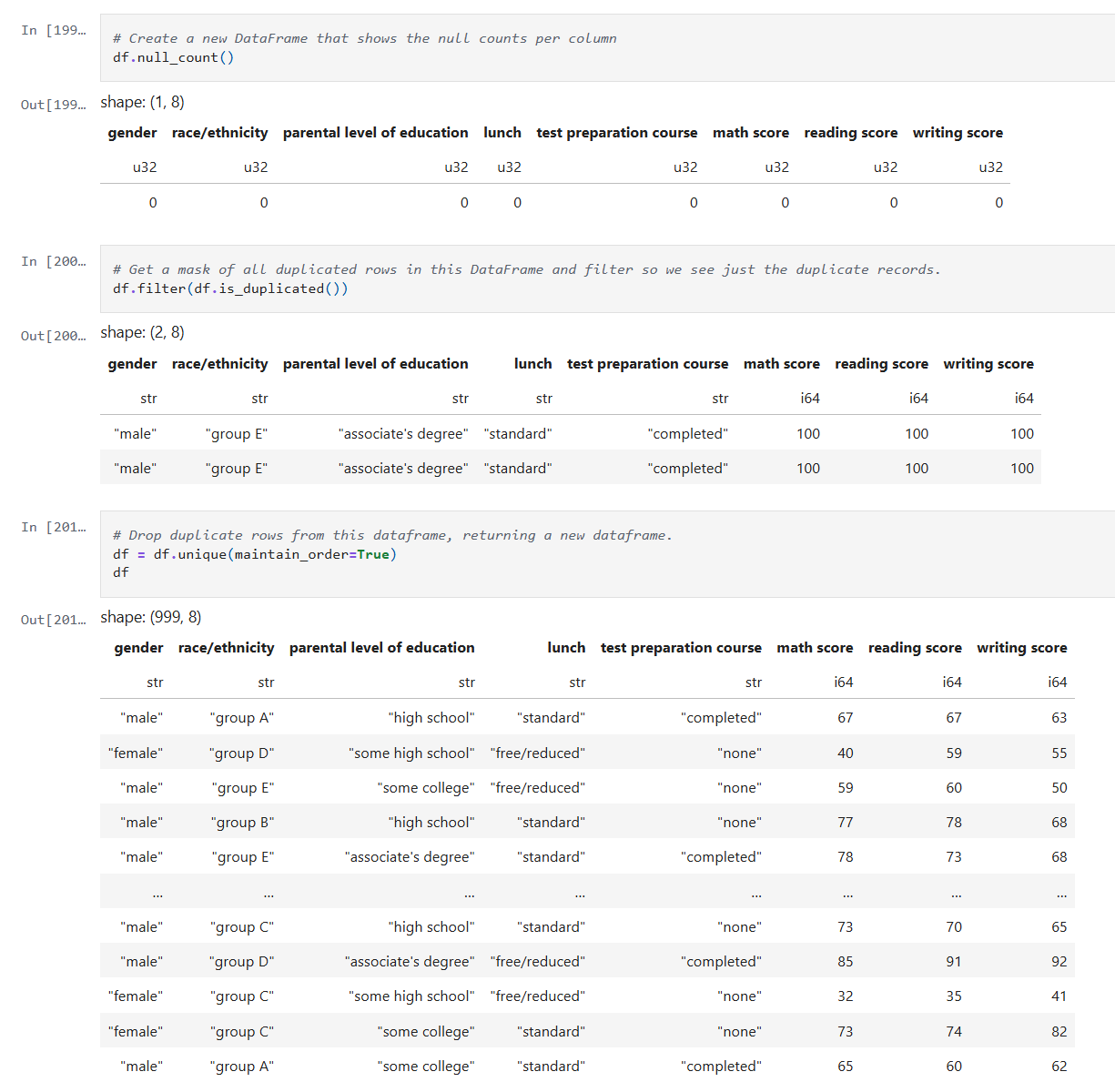Select the In [200 cell prompt
This screenshot has height=1092, width=1115.
[x=53, y=261]
